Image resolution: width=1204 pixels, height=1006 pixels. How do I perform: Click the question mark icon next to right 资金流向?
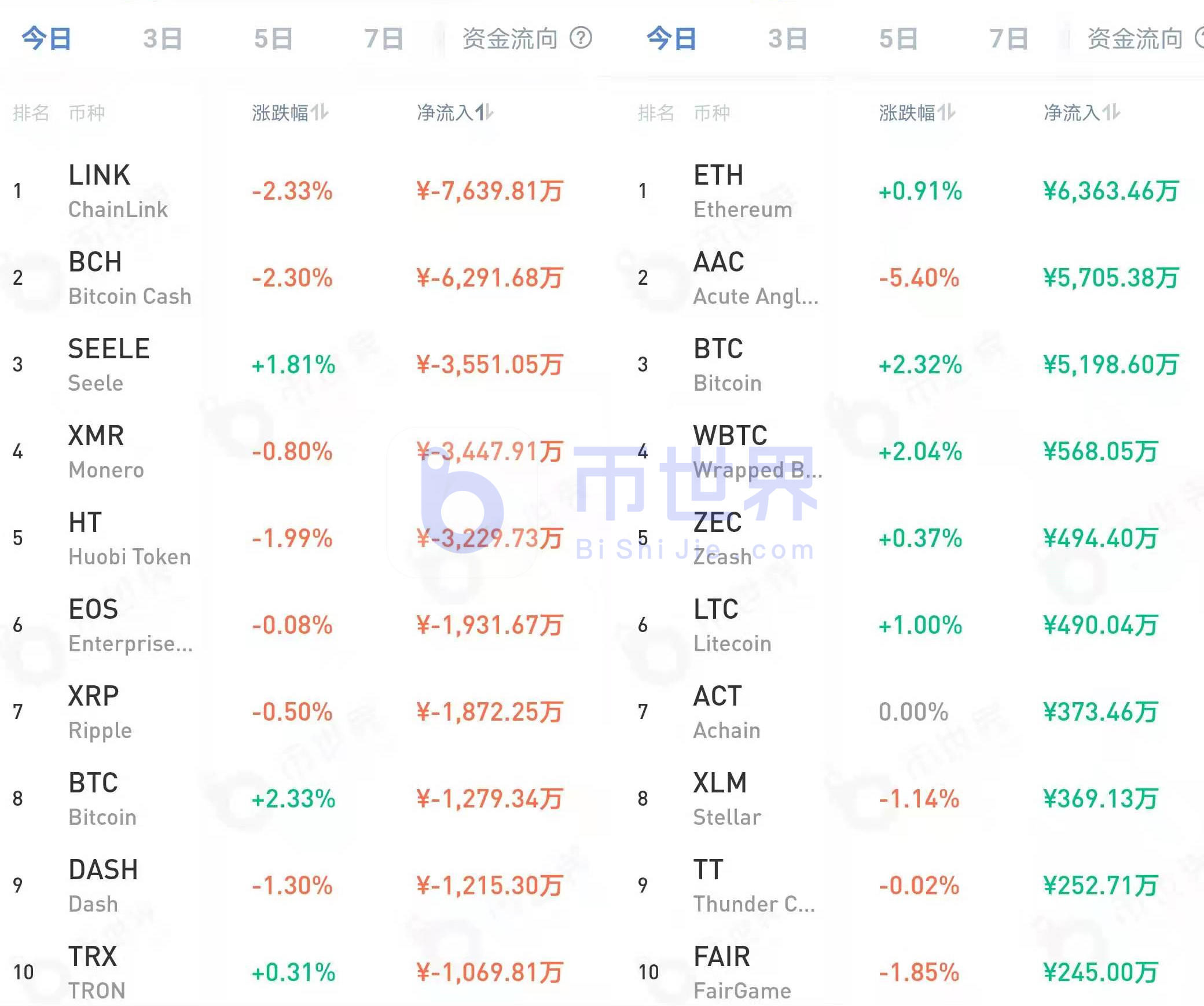coord(1198,38)
